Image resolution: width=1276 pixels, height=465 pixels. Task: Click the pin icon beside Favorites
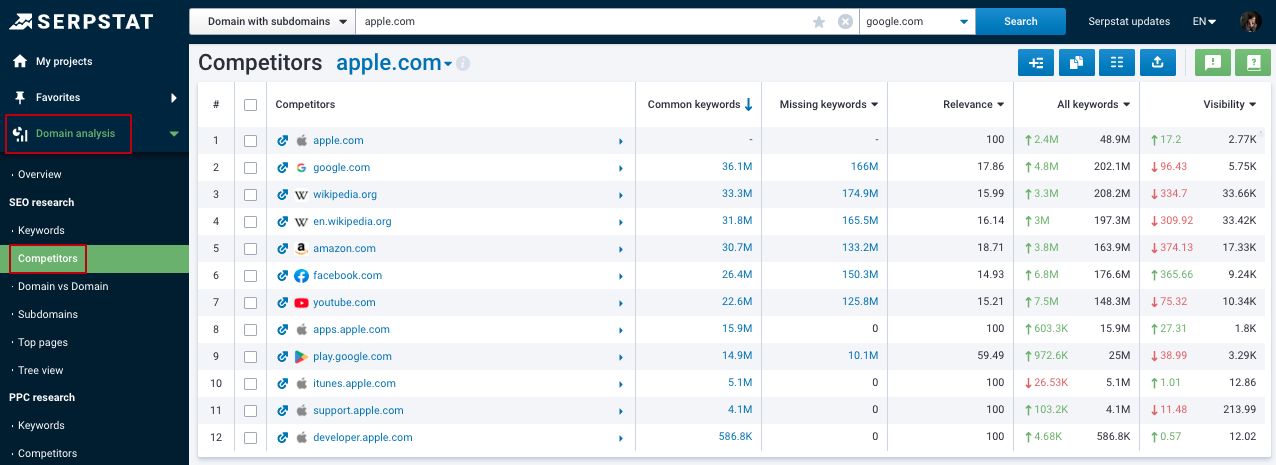coord(20,97)
